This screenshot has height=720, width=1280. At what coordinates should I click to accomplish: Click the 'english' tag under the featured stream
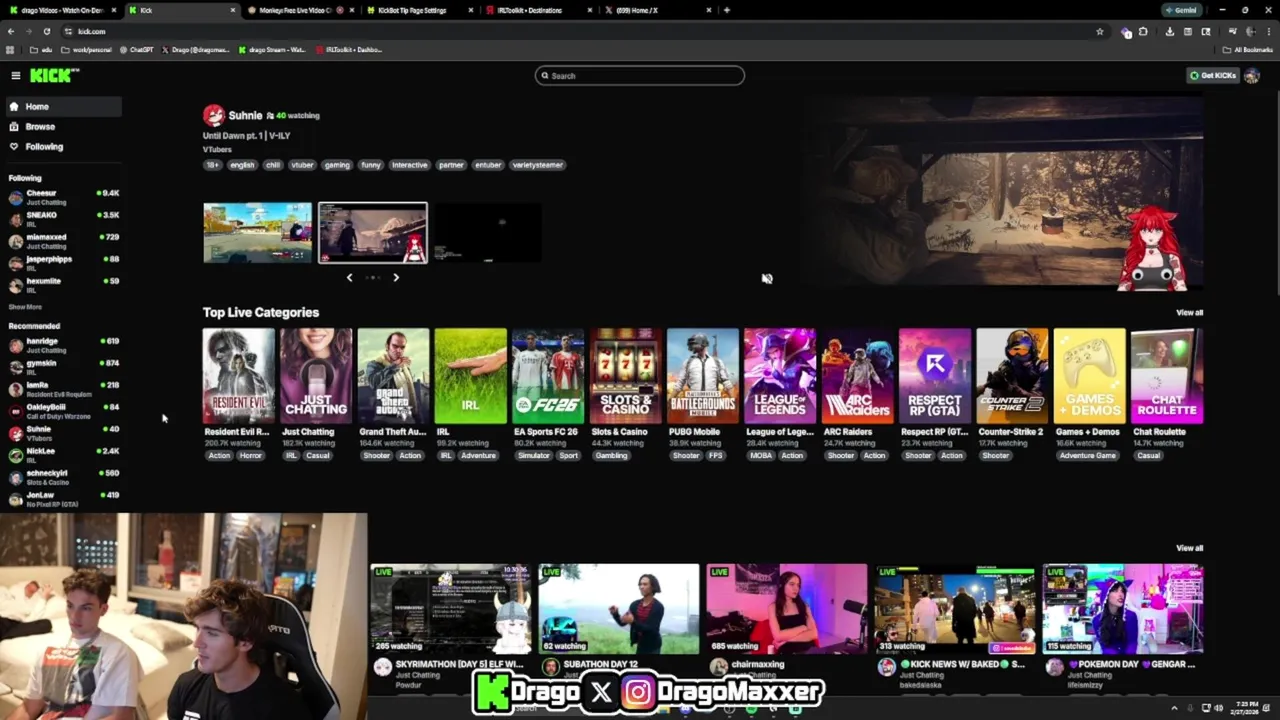point(242,165)
